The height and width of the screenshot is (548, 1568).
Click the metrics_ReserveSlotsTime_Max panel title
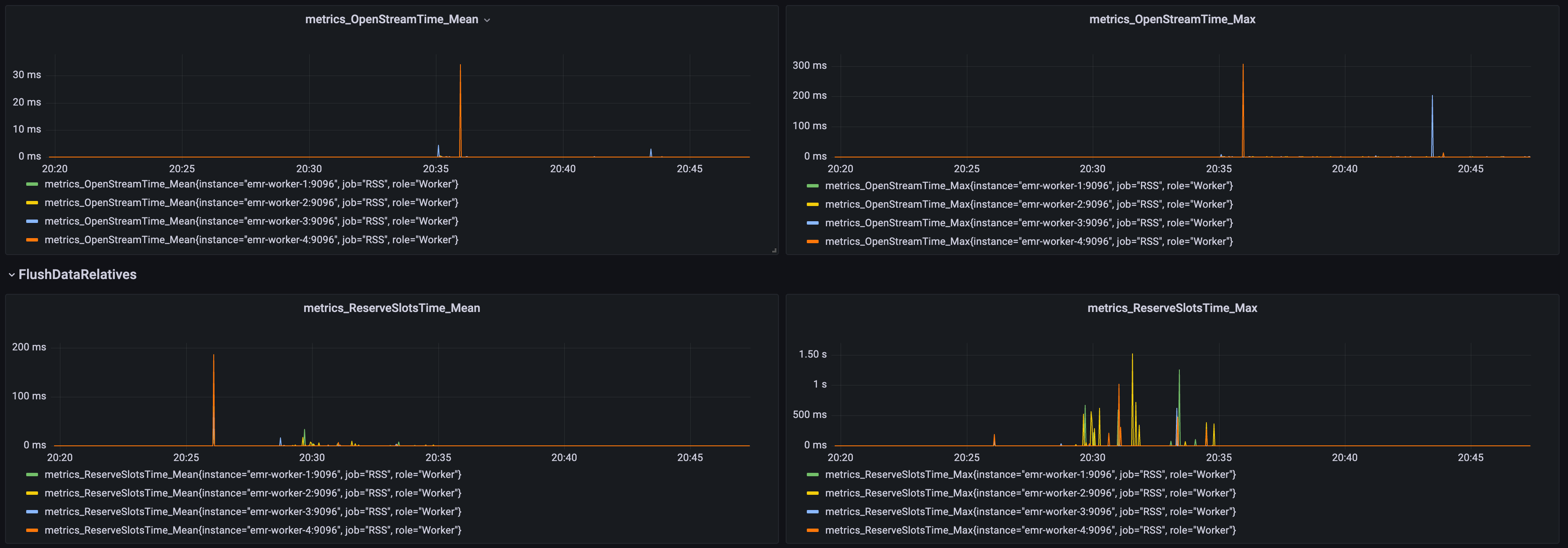[x=1172, y=308]
